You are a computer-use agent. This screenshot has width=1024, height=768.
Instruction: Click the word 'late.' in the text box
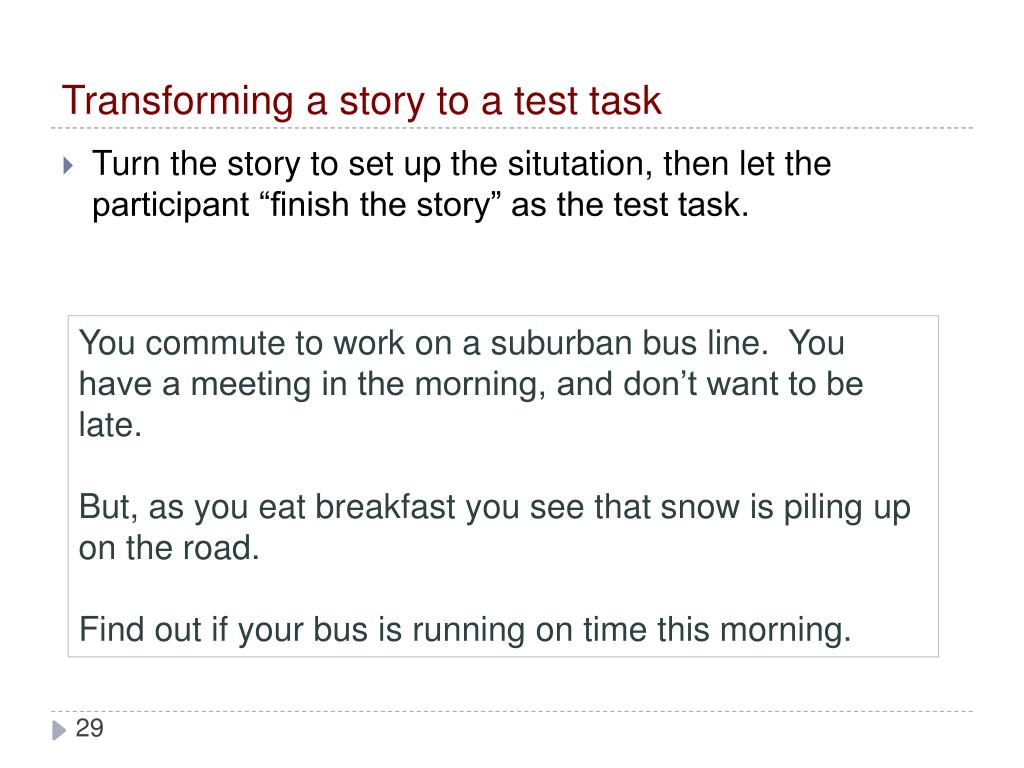coord(110,425)
